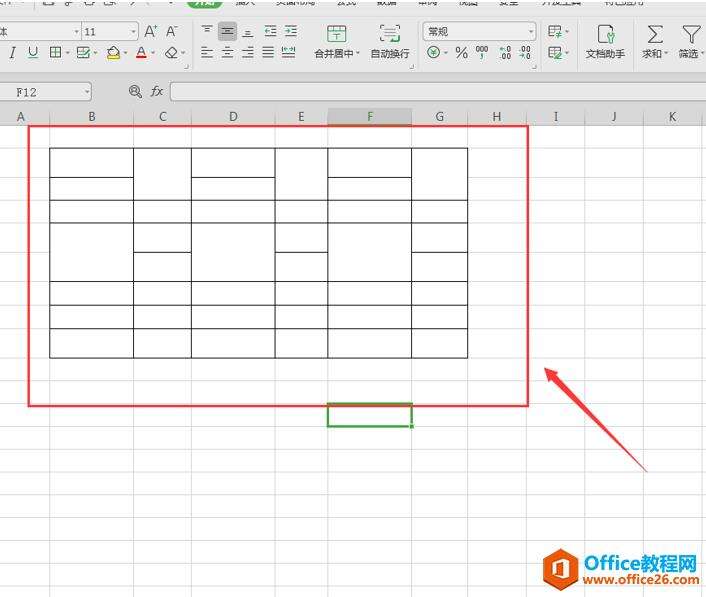Justify text in the cell

(x=268, y=53)
